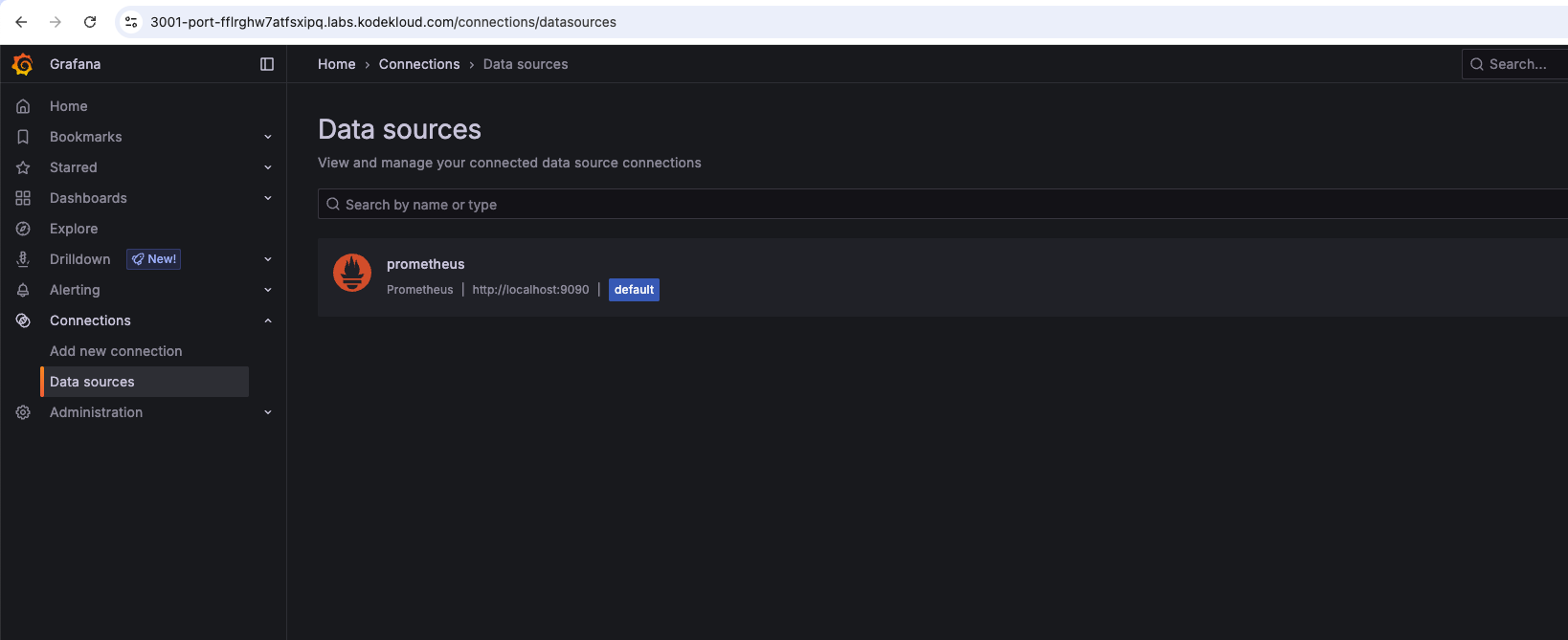The height and width of the screenshot is (640, 1568).
Task: Click the Administration gear icon
Action: [23, 412]
